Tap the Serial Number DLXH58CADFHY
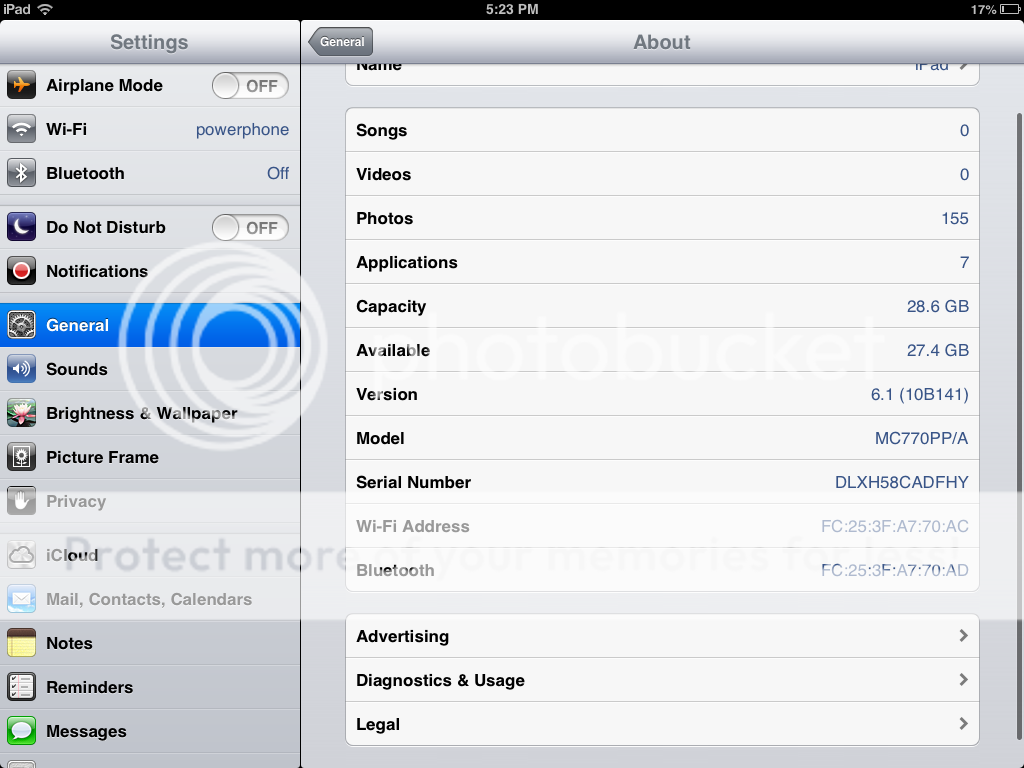1024x768 pixels. point(902,482)
